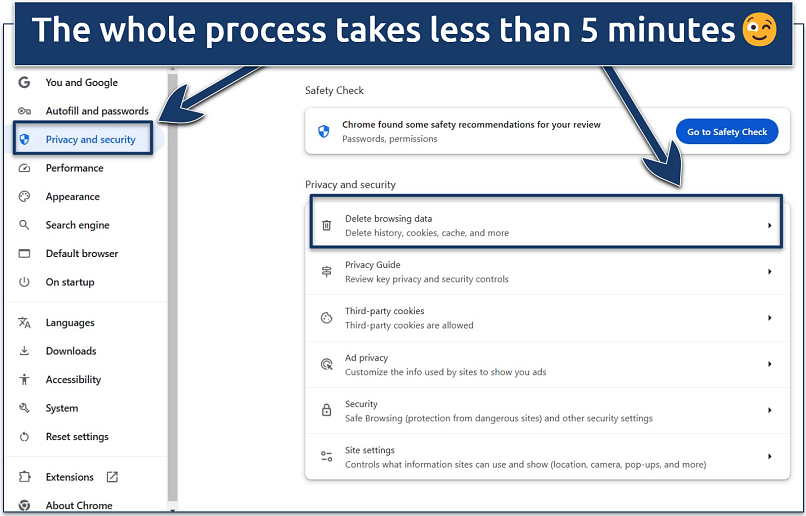Click the Google G icon in sidebar
Screen dimensions: 806x516
pyautogui.click(x=24, y=82)
